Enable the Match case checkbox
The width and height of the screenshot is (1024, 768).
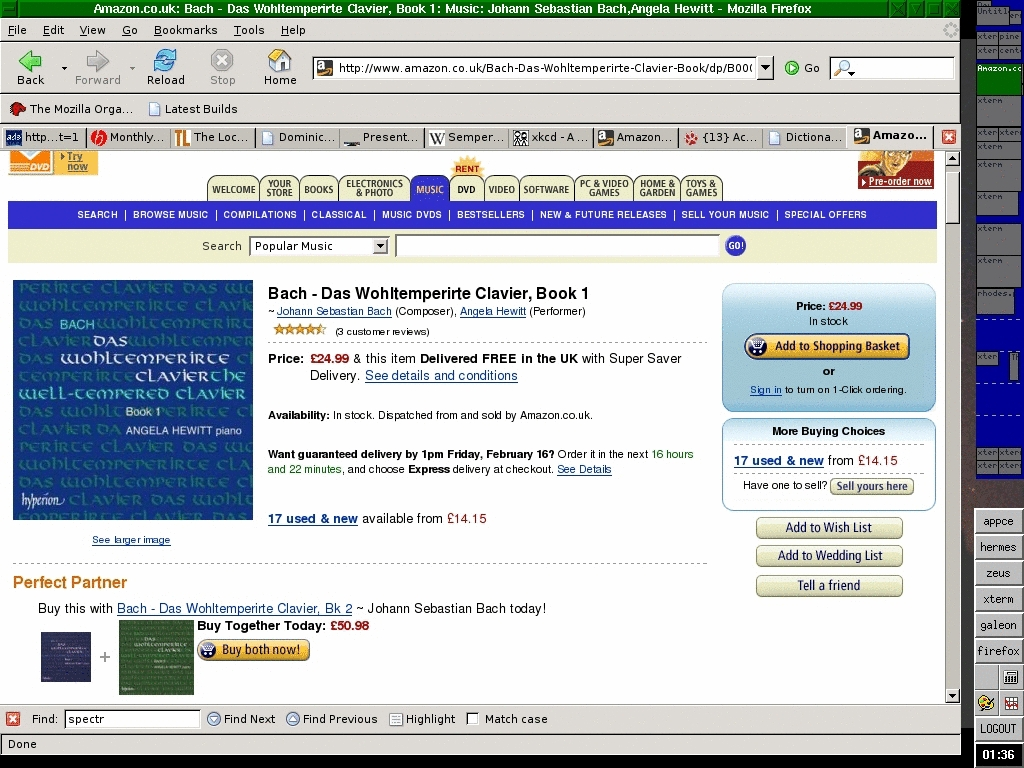coord(473,719)
